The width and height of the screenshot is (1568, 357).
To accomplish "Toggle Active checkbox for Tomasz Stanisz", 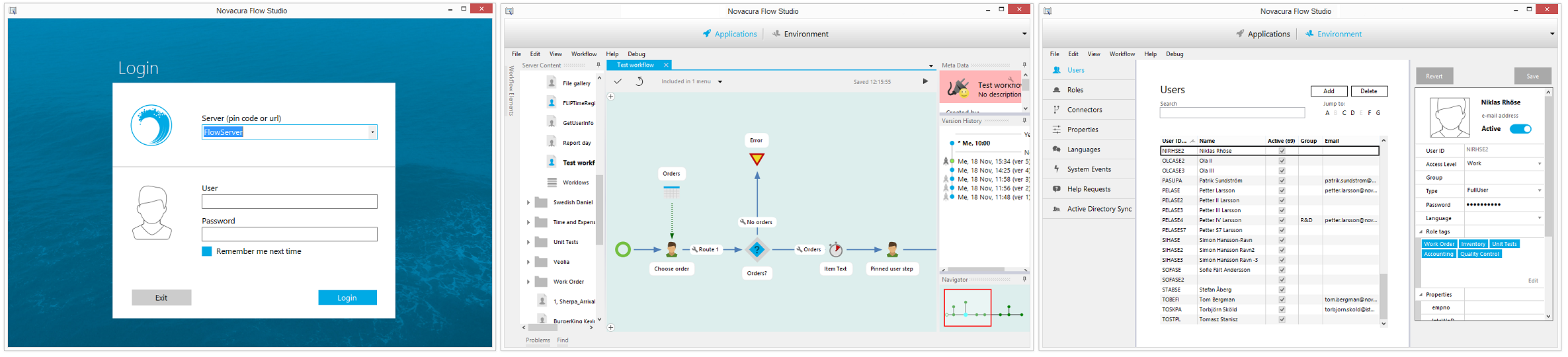I will [x=1282, y=319].
